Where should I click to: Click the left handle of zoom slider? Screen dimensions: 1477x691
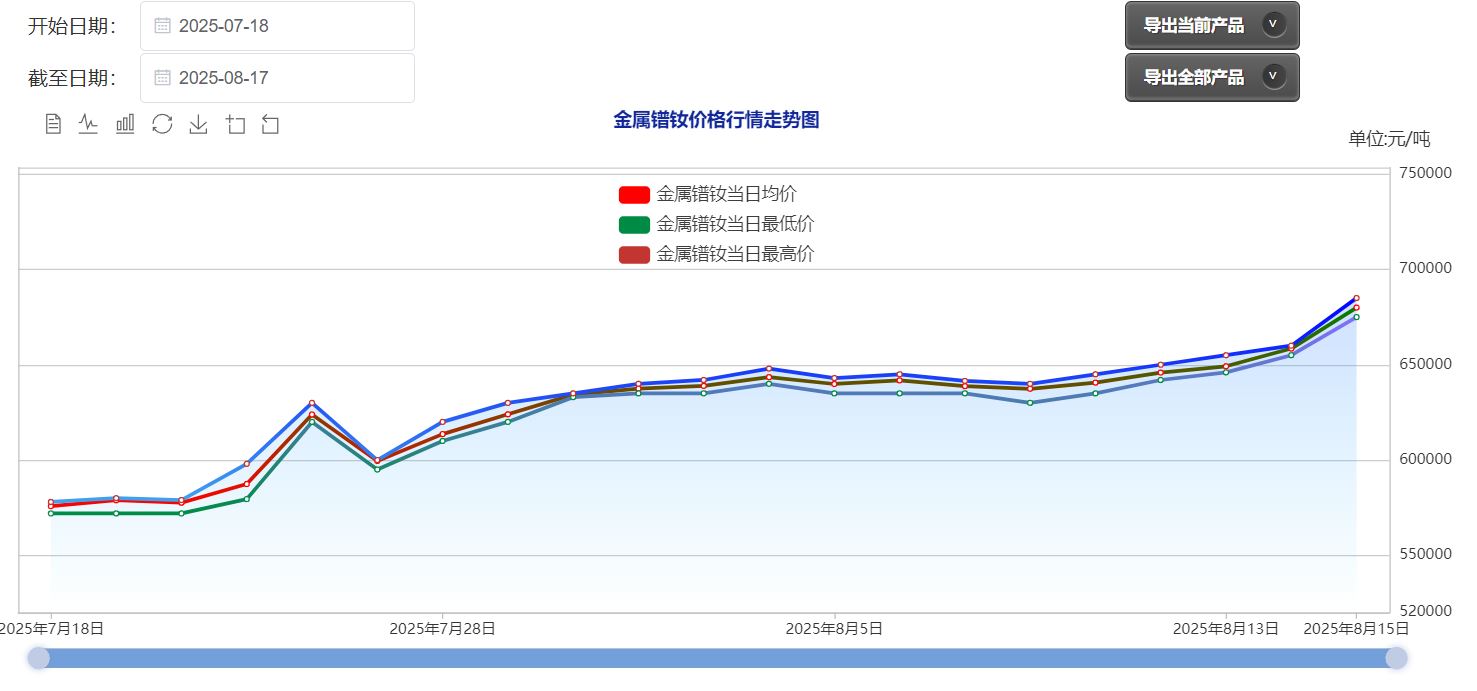tap(38, 658)
